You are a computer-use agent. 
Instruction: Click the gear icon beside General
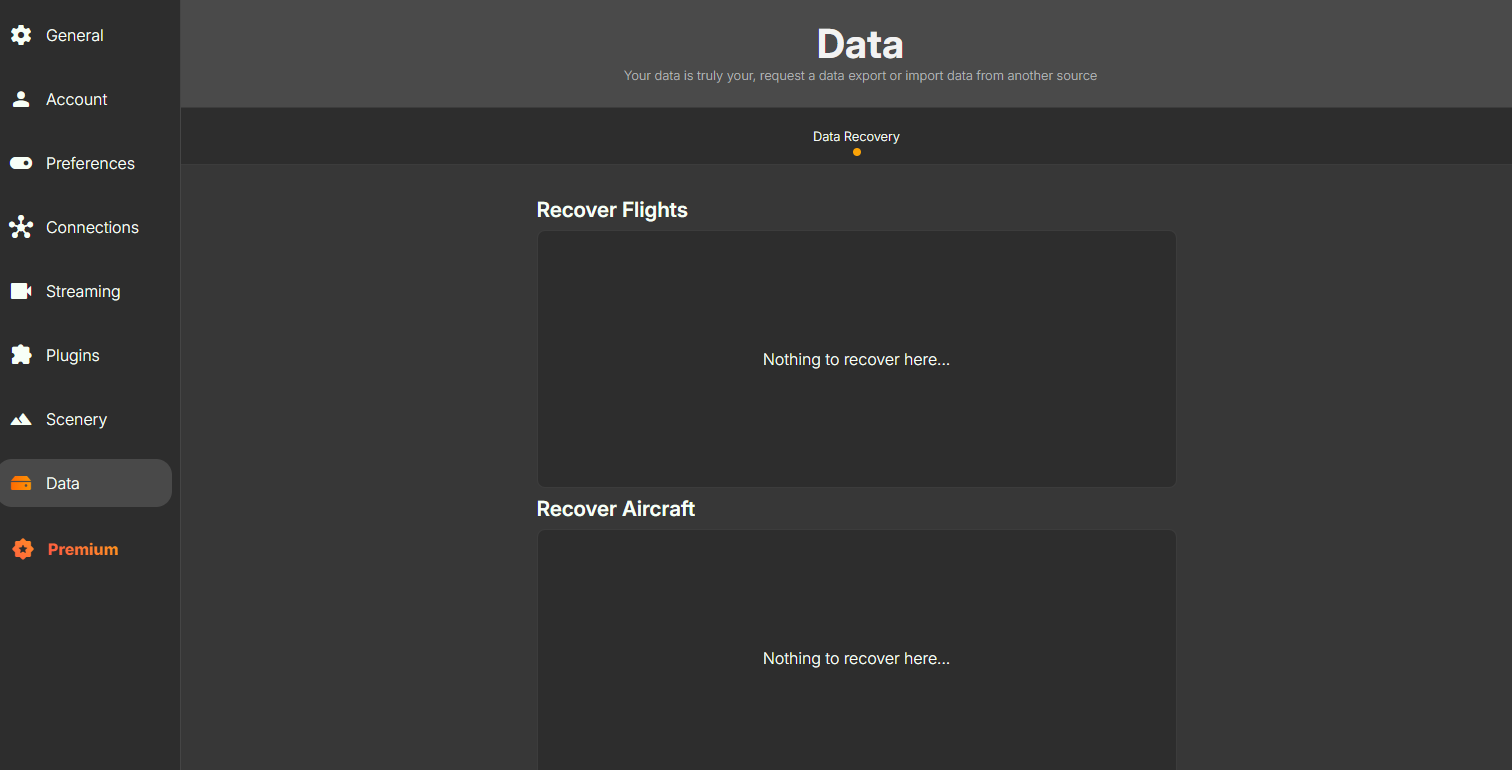coord(21,35)
